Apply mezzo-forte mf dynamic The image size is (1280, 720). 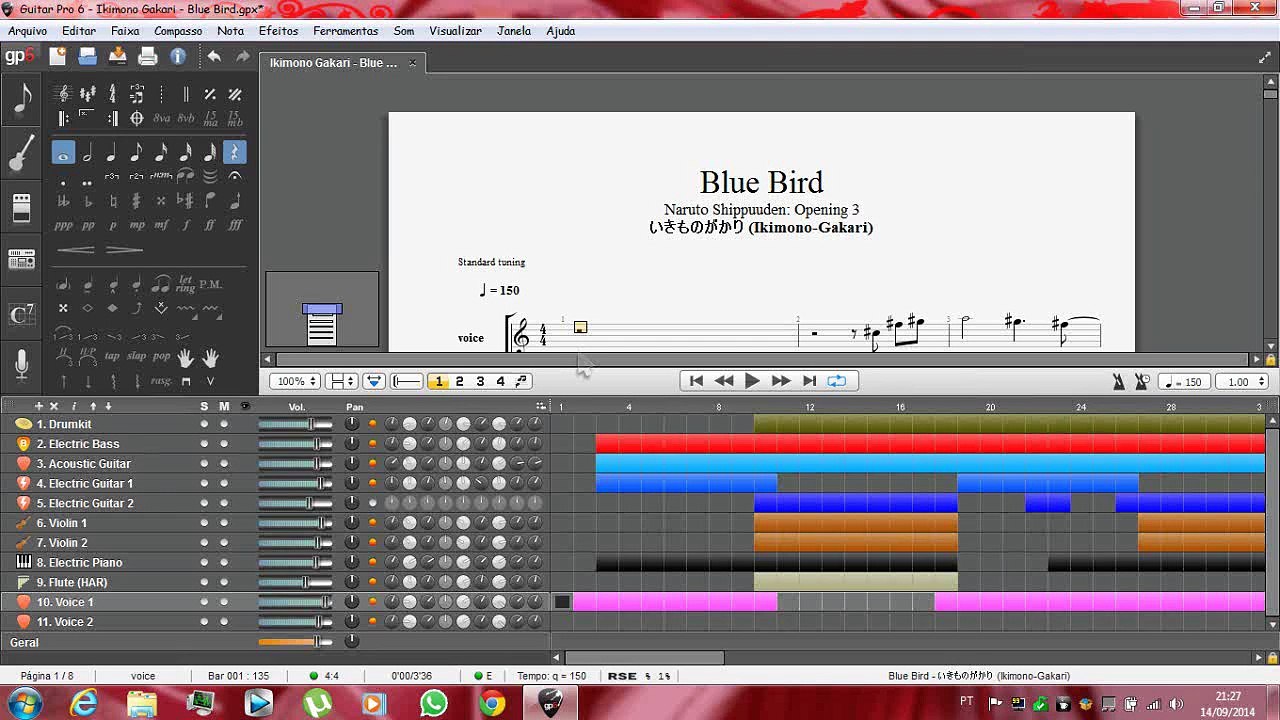click(161, 225)
